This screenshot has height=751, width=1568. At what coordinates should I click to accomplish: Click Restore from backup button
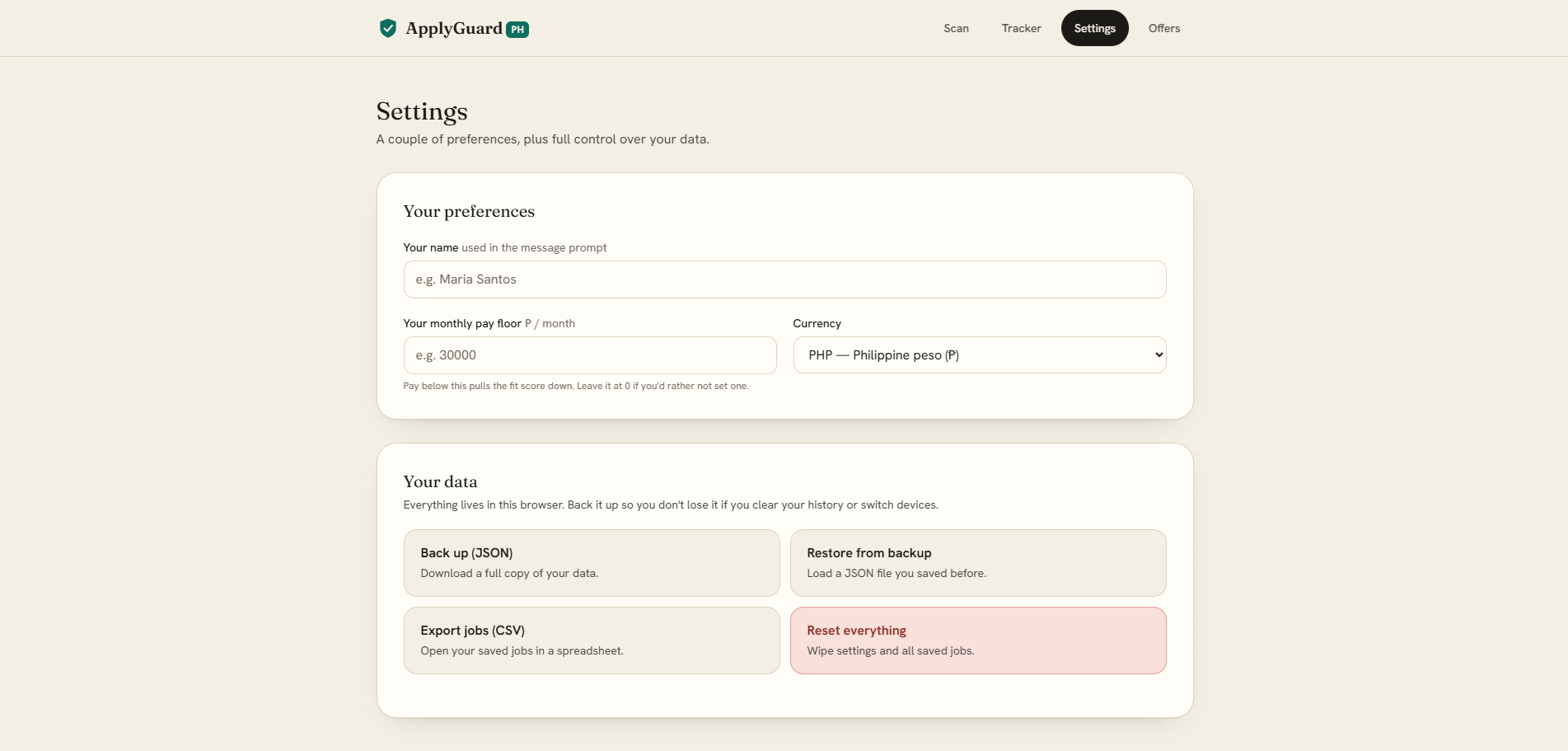tap(978, 563)
